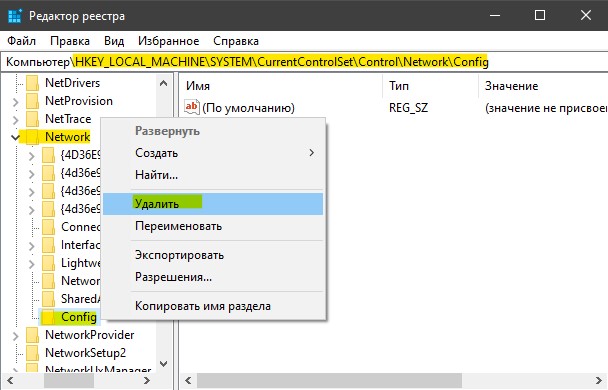This screenshot has width=608, height=390.
Task: Minimize the Registry Editor window
Action: pyautogui.click(x=495, y=16)
